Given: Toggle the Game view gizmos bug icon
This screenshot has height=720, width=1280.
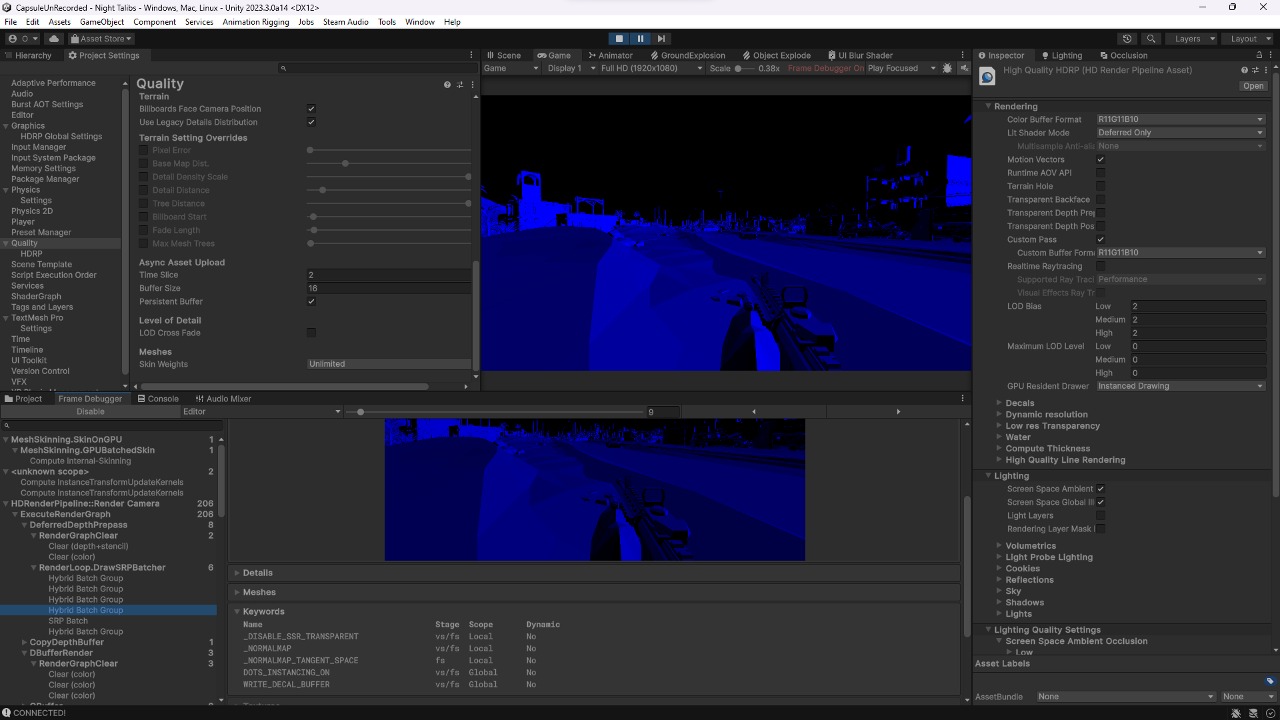Looking at the screenshot, I should (947, 68).
